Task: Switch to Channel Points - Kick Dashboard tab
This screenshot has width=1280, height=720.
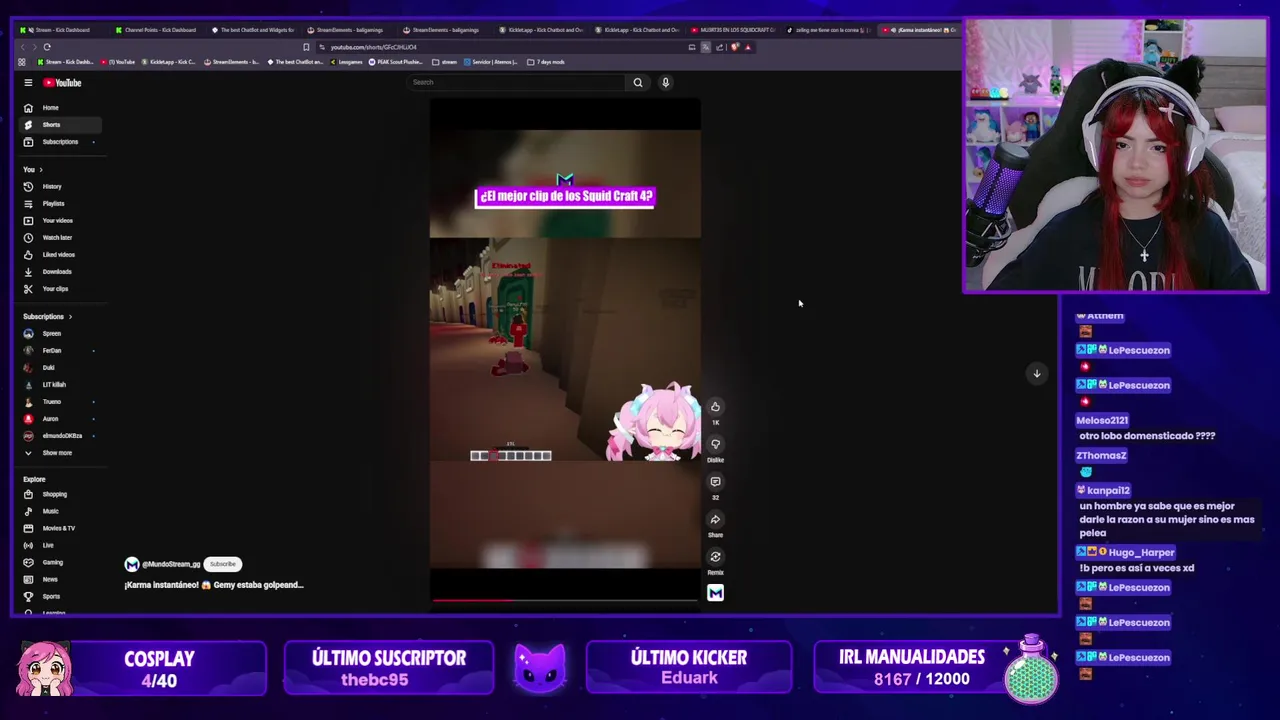Action: point(157,30)
